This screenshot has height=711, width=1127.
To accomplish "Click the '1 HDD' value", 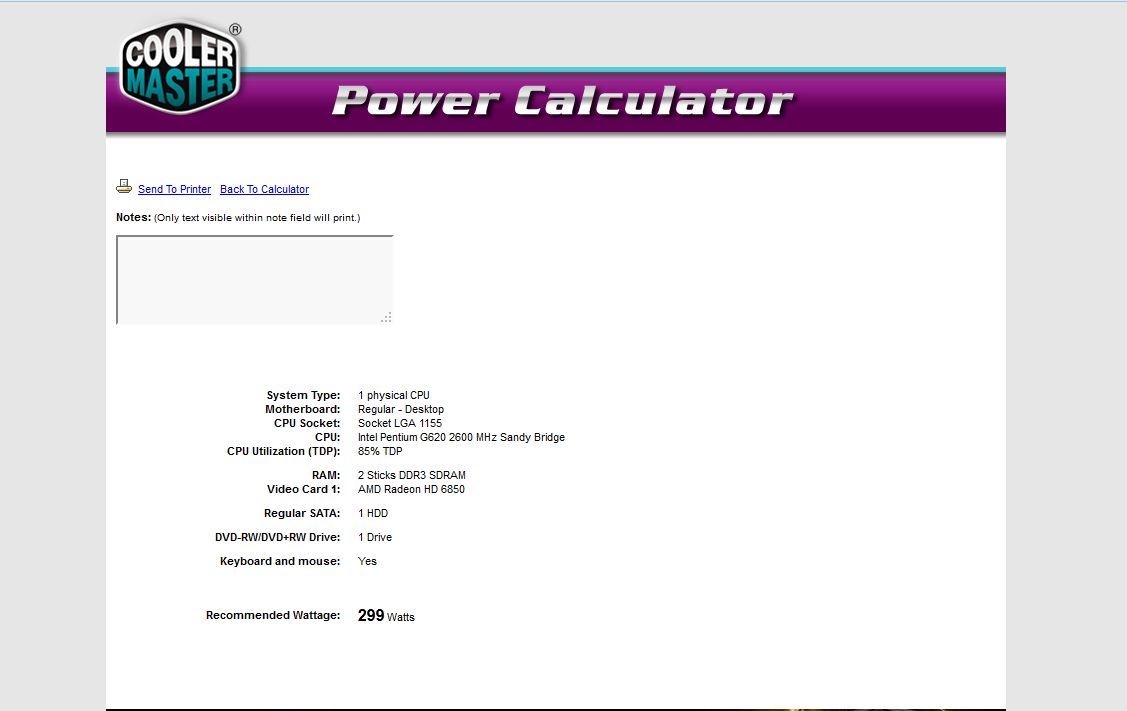I will (x=373, y=513).
